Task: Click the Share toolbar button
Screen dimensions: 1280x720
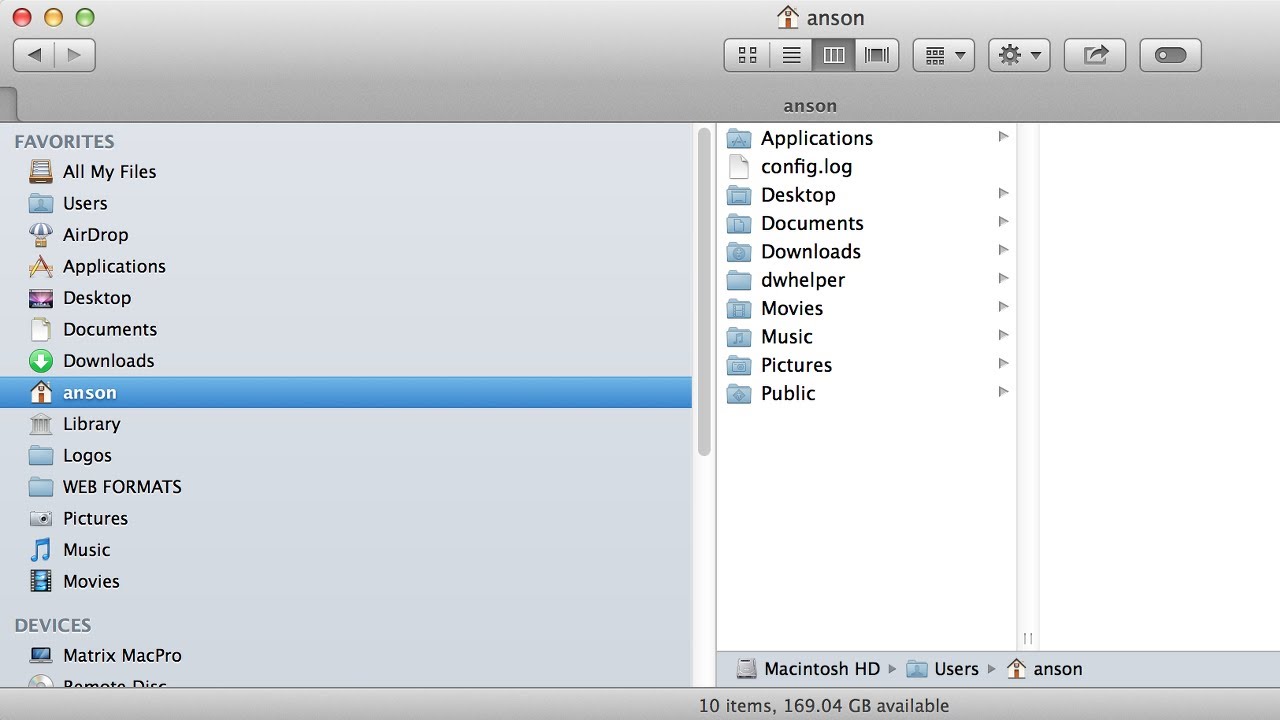Action: (x=1095, y=55)
